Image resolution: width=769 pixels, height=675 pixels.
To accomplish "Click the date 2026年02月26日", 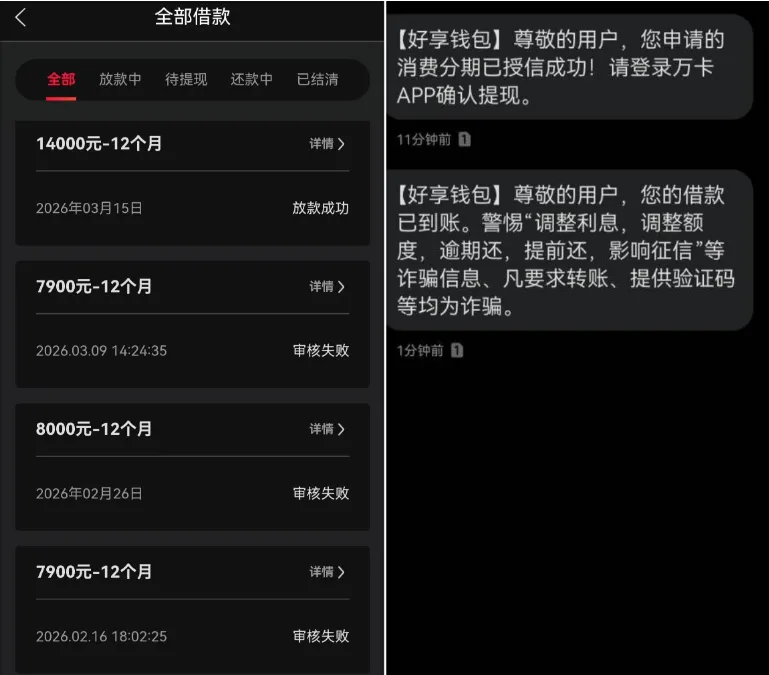I will point(89,493).
